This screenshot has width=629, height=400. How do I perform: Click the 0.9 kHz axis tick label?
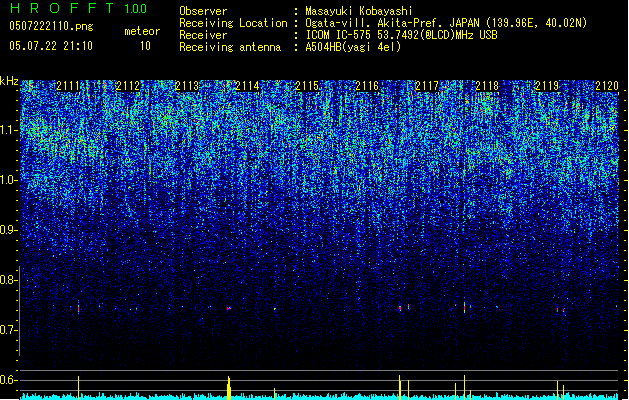point(8,230)
